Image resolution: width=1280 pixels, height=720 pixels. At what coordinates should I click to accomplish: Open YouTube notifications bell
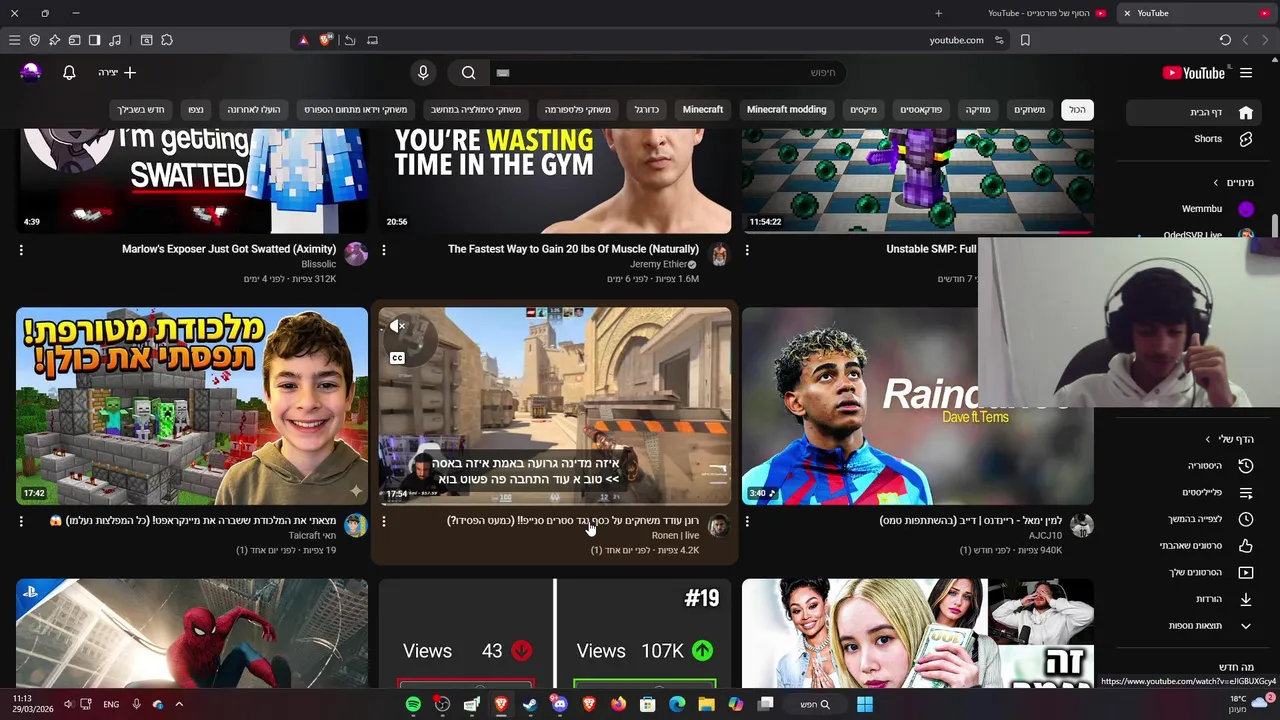tap(69, 72)
